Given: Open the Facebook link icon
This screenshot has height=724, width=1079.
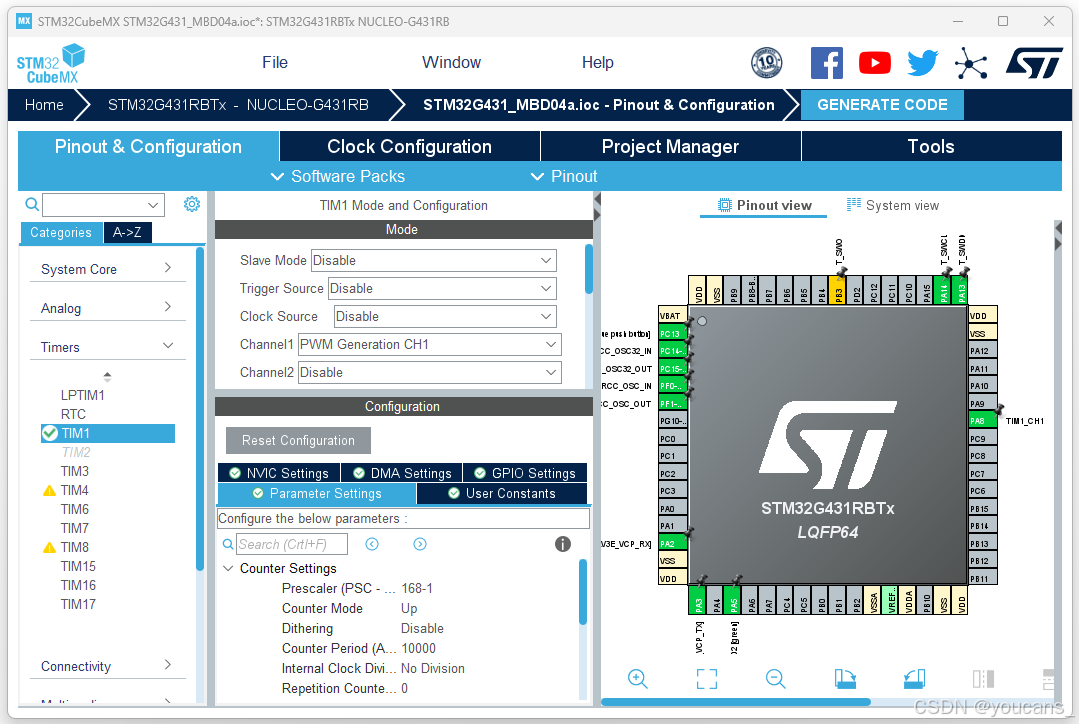Looking at the screenshot, I should coord(826,63).
